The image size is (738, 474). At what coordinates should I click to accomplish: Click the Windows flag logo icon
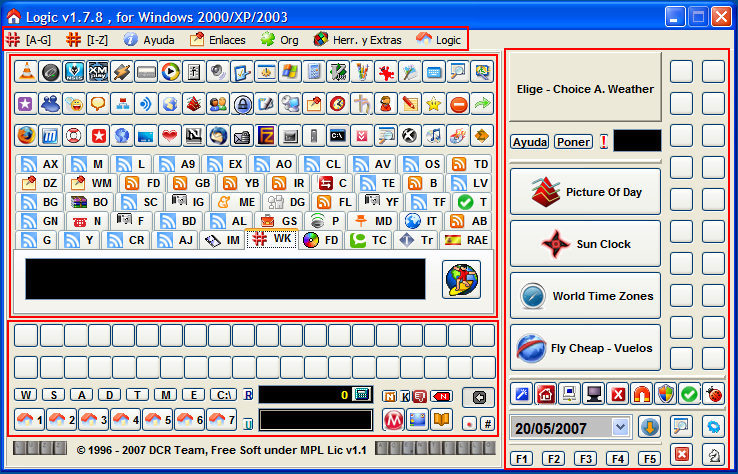click(290, 72)
